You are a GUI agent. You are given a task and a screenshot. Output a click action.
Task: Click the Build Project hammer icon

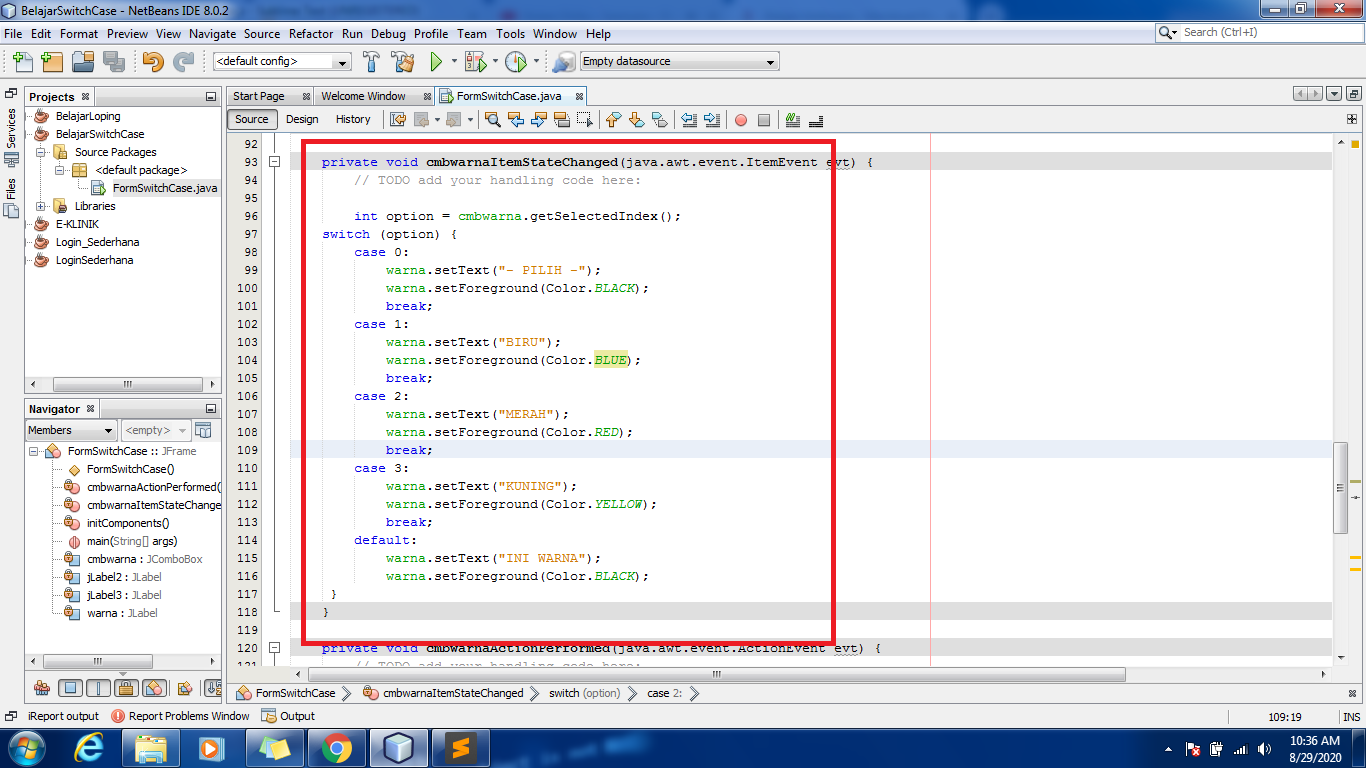click(371, 61)
